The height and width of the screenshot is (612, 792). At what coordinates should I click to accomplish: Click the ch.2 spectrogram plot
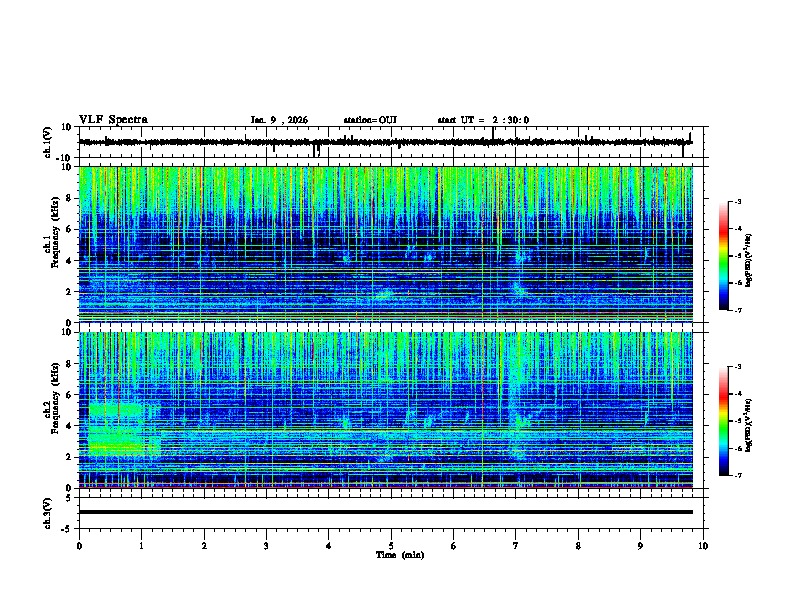(x=386, y=410)
